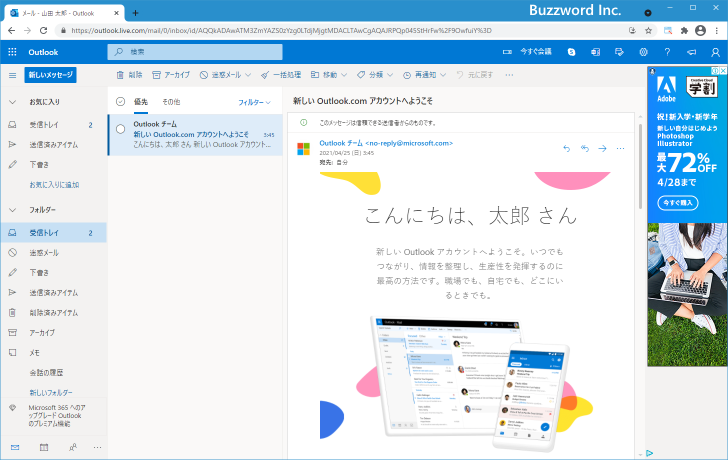
Task: Select the Outlook チーム message circle
Action: point(120,129)
